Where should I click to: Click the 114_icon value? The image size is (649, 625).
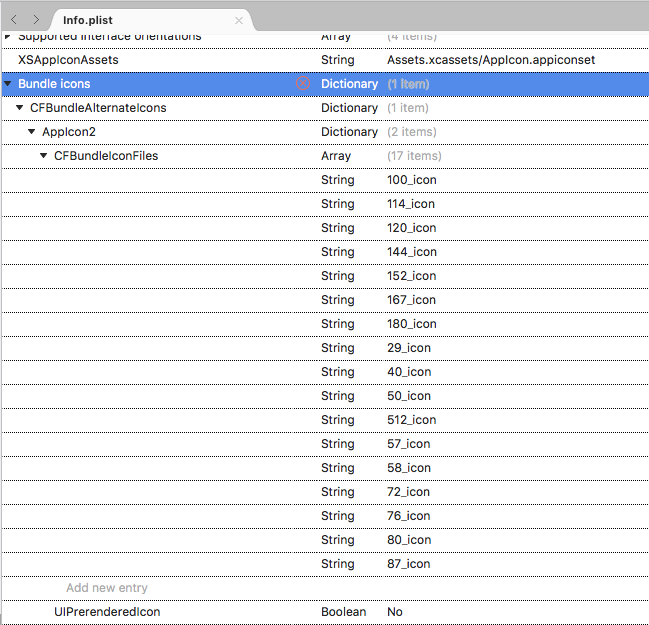(x=411, y=204)
